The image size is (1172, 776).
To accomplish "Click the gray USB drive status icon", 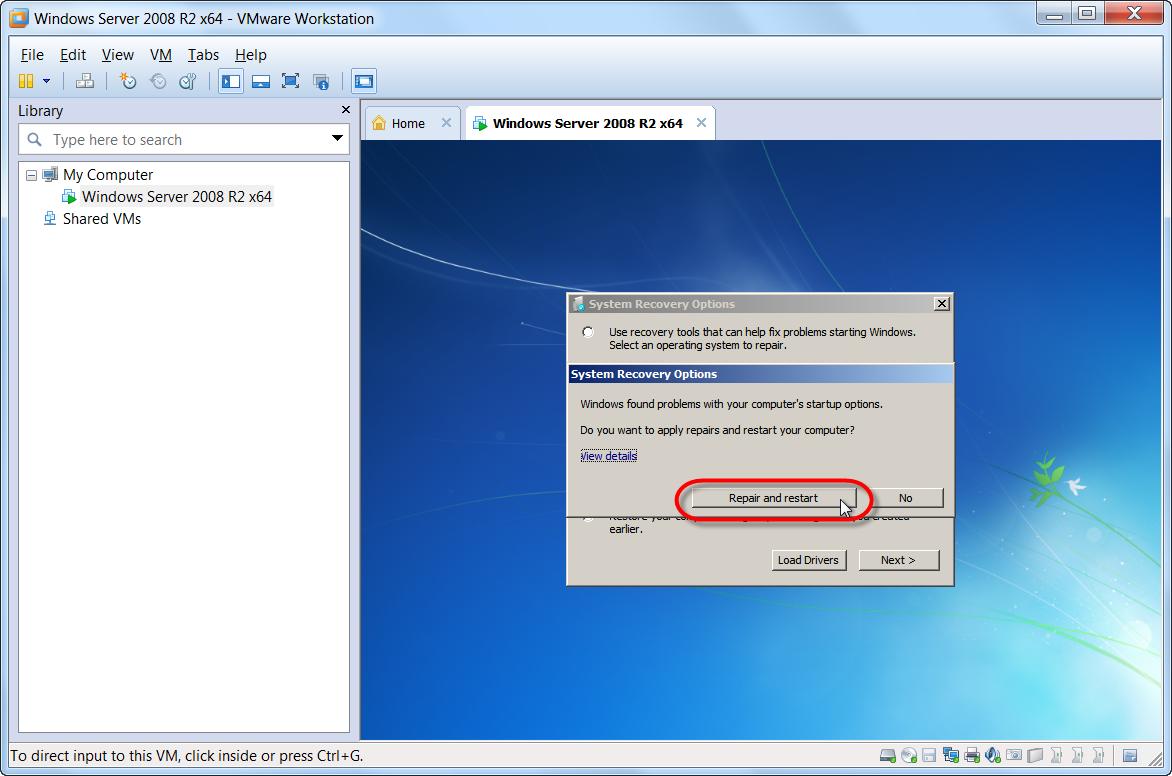I will pyautogui.click(x=1035, y=755).
